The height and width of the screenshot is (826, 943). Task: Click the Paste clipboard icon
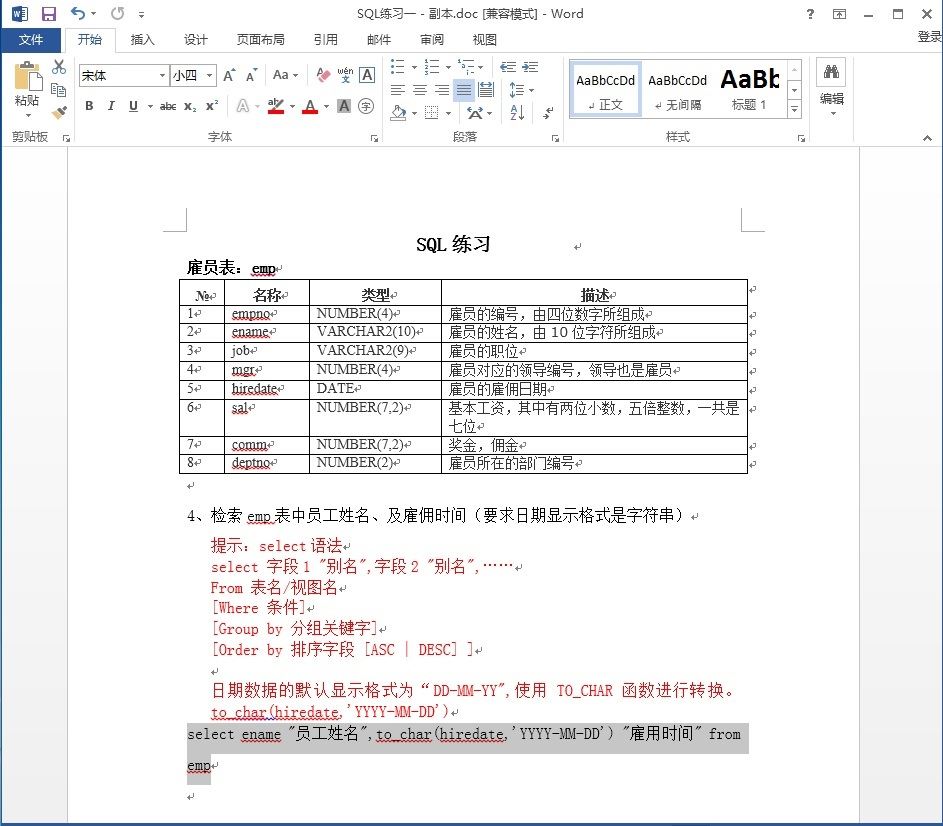[28, 76]
